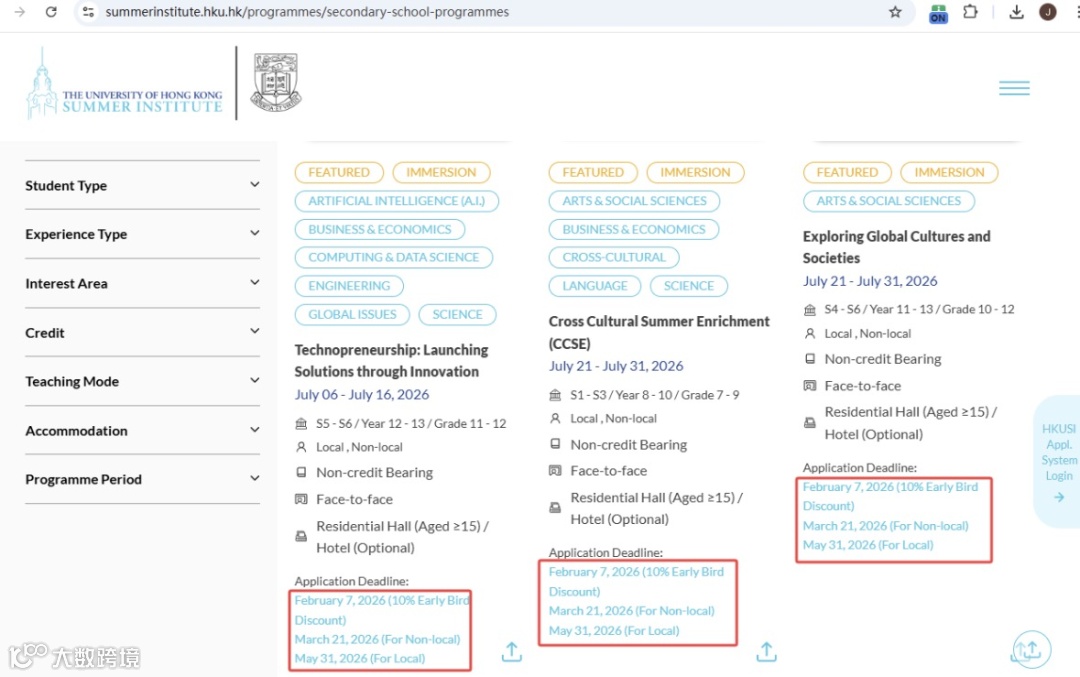Bookmark this page with the star icon
Screen dimensions: 1080x677
(x=895, y=12)
